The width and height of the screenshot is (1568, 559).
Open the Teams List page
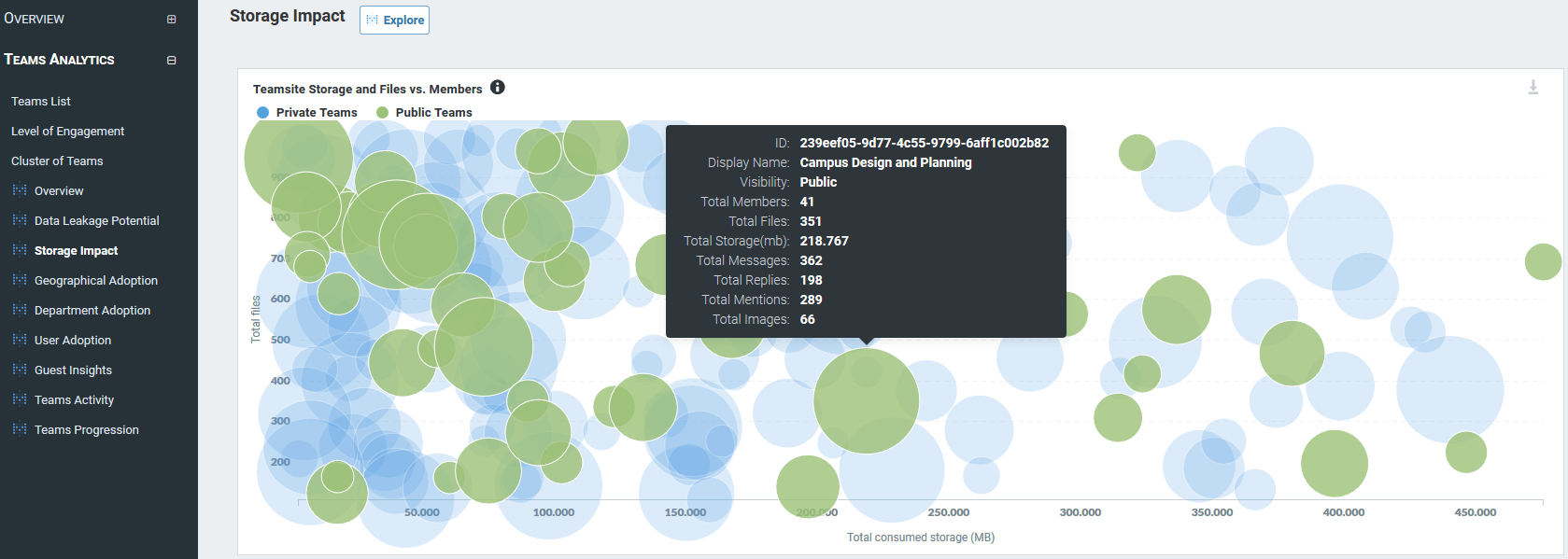click(41, 101)
